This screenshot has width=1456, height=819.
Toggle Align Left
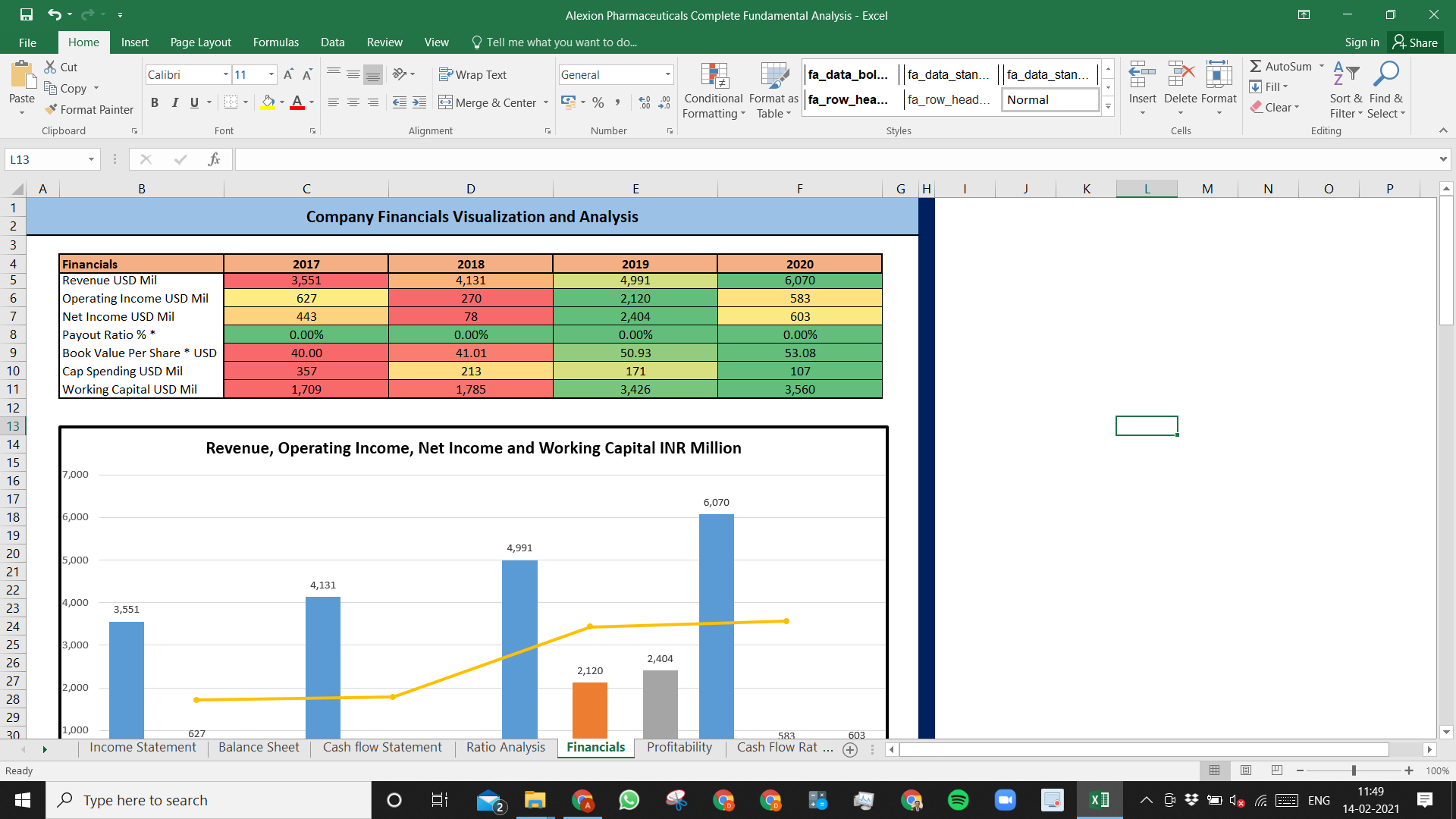pyautogui.click(x=334, y=102)
